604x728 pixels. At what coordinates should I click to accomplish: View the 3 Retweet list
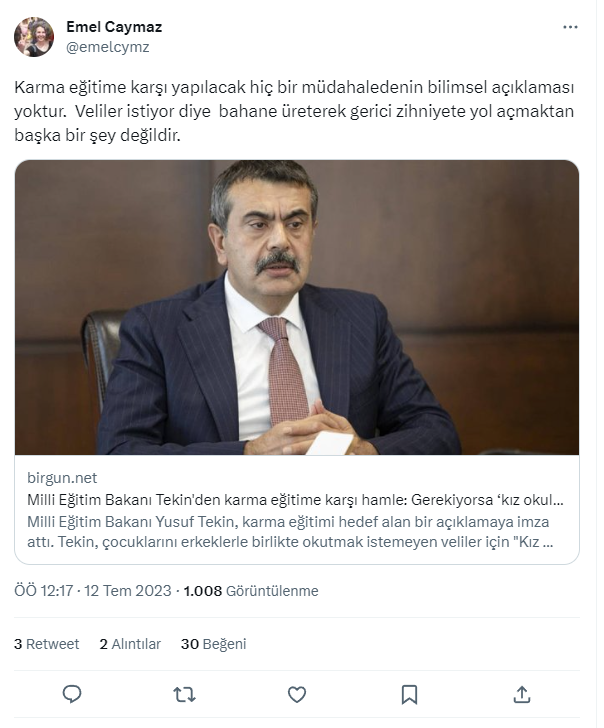tap(46, 644)
